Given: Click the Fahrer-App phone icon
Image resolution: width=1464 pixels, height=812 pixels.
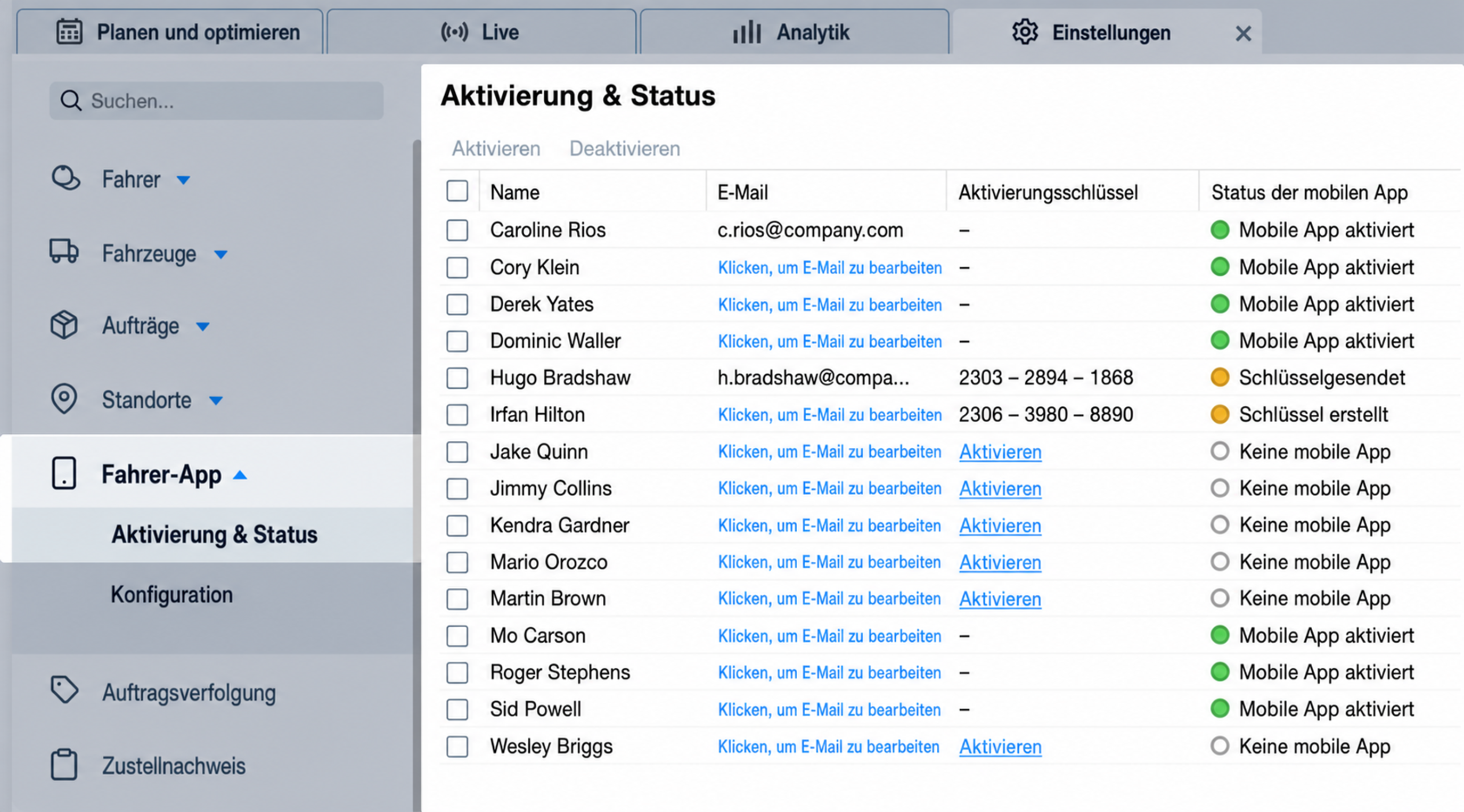Looking at the screenshot, I should (x=64, y=473).
